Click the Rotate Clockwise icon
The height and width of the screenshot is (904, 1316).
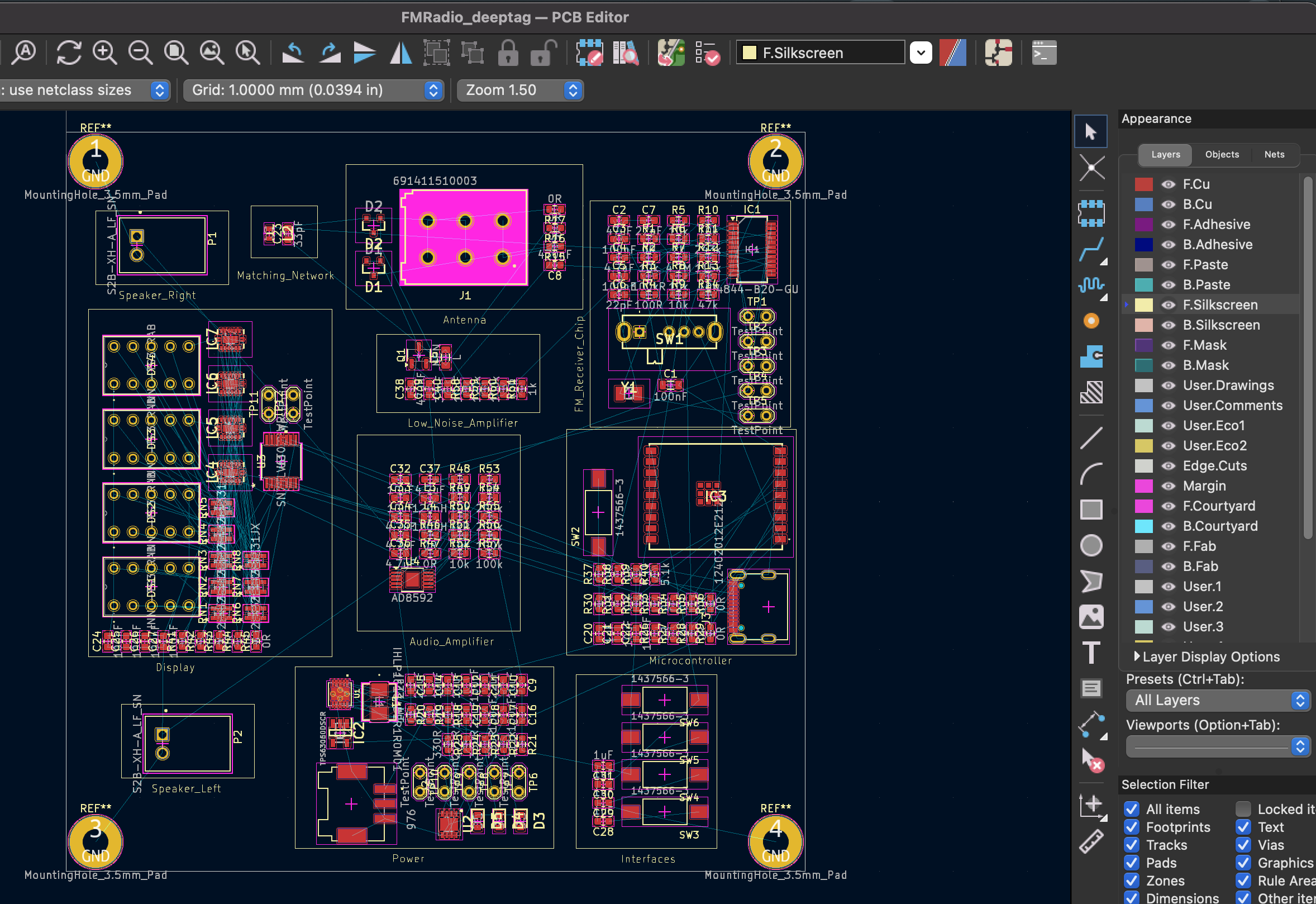(x=330, y=53)
